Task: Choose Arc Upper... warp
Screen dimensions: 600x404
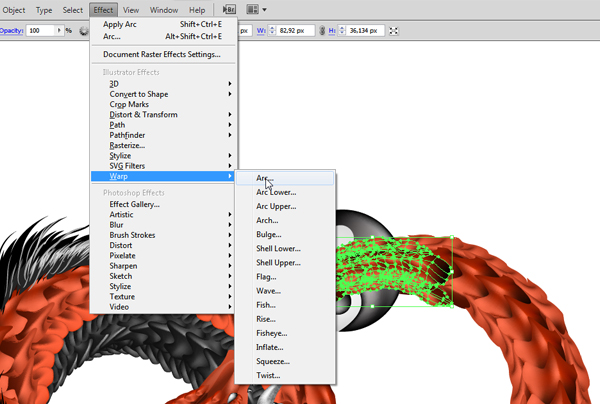Action: [x=285, y=207]
